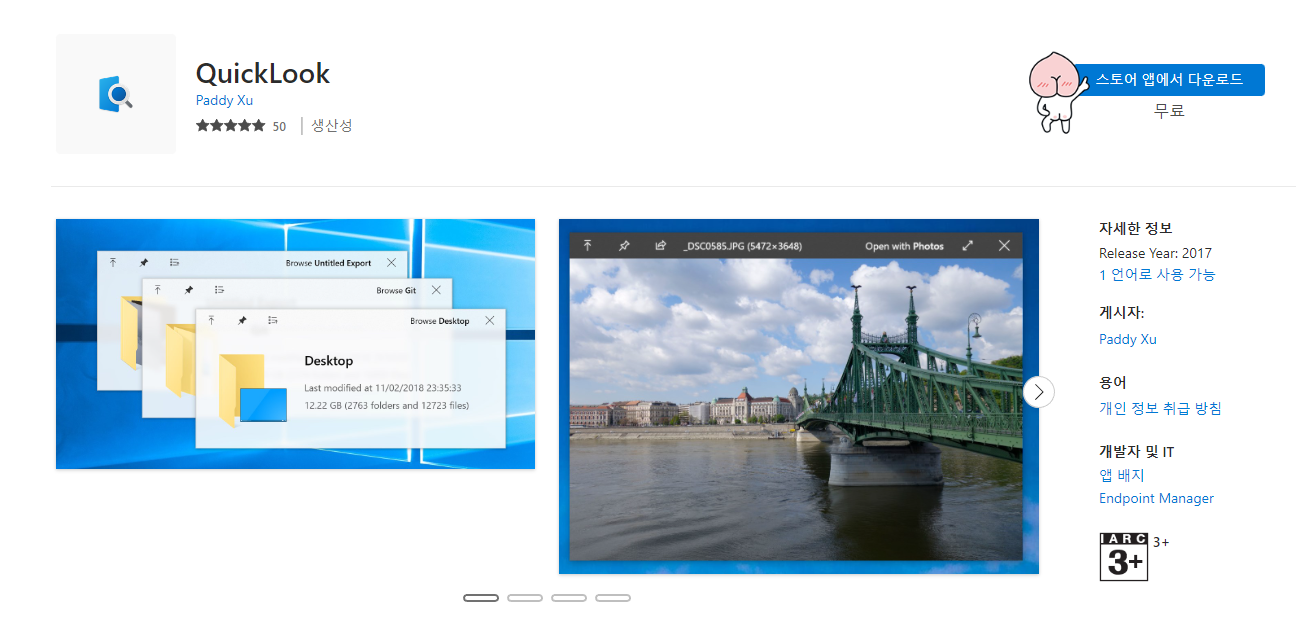Viewport: 1311px width, 633px height.
Task: Click the share icon in the DSC0585.JPG preview
Action: 660,245
